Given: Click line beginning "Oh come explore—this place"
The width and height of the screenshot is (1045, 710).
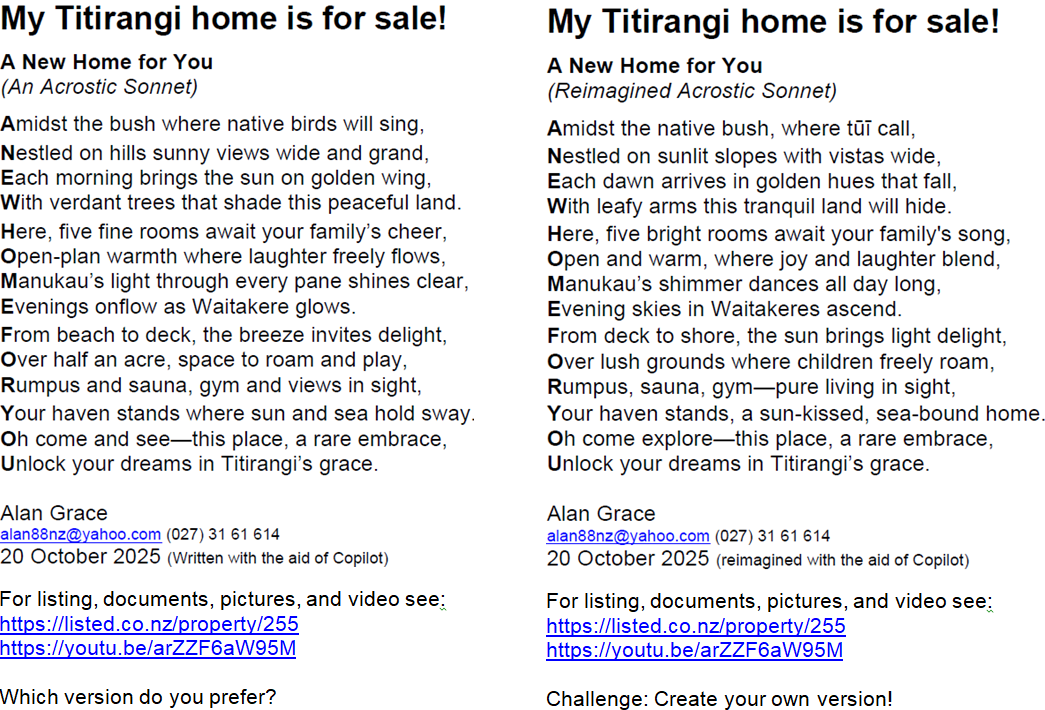Looking at the screenshot, I should tap(770, 439).
